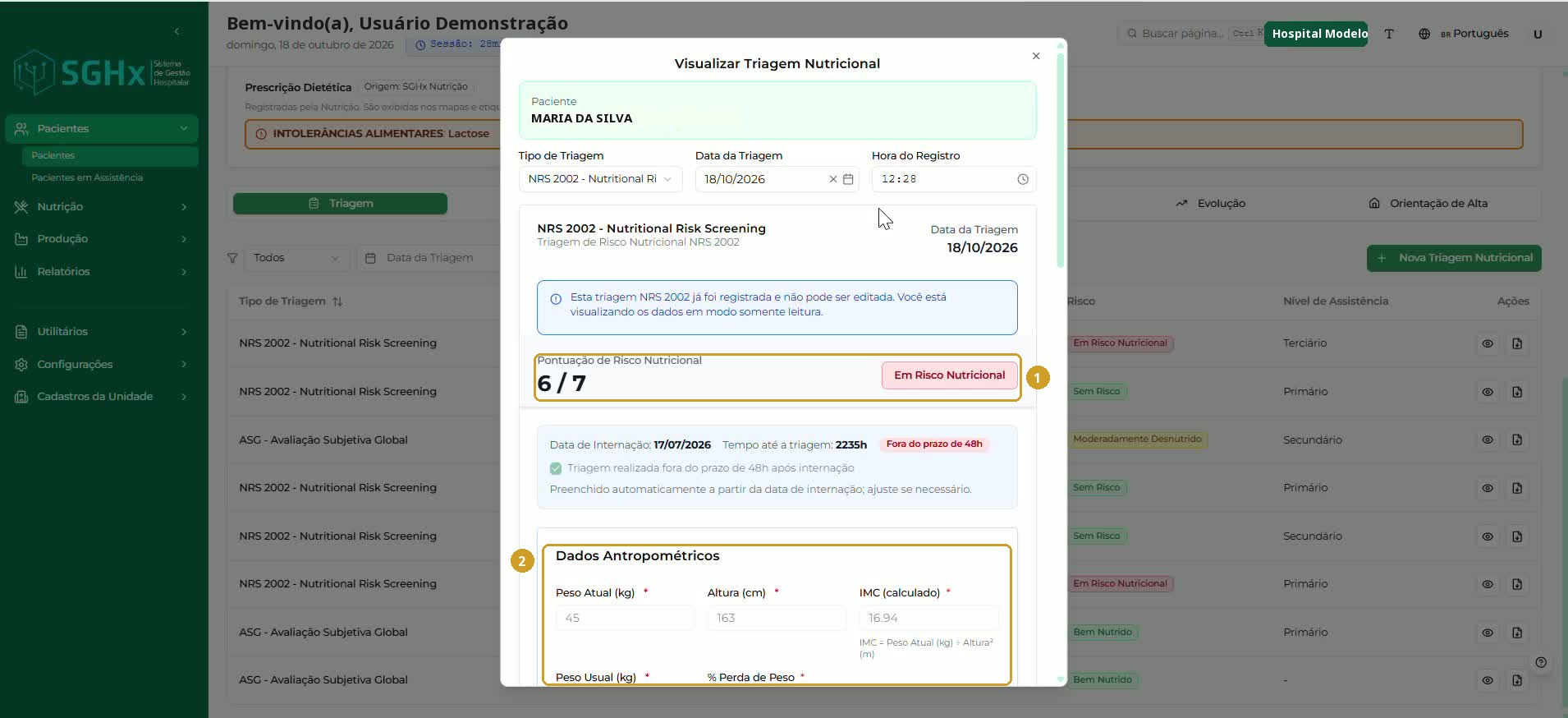This screenshot has height=718, width=1568.
Task: Click the Hospital Modelo button
Action: [1316, 34]
